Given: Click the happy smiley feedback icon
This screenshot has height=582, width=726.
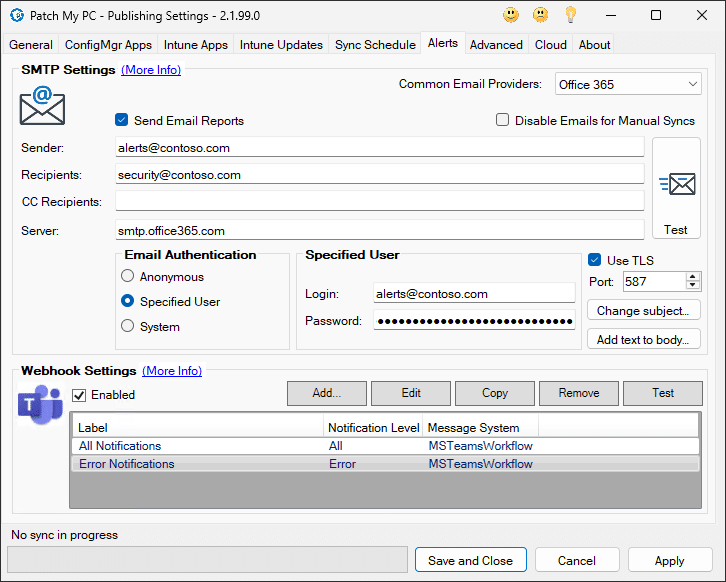Looking at the screenshot, I should 511,15.
